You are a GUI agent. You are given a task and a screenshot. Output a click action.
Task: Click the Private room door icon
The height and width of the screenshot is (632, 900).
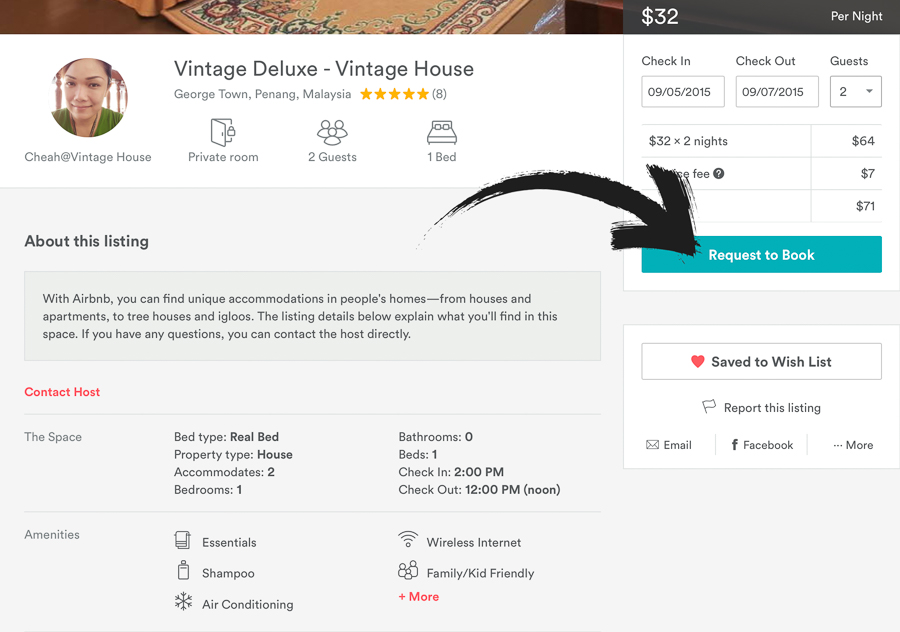223,132
